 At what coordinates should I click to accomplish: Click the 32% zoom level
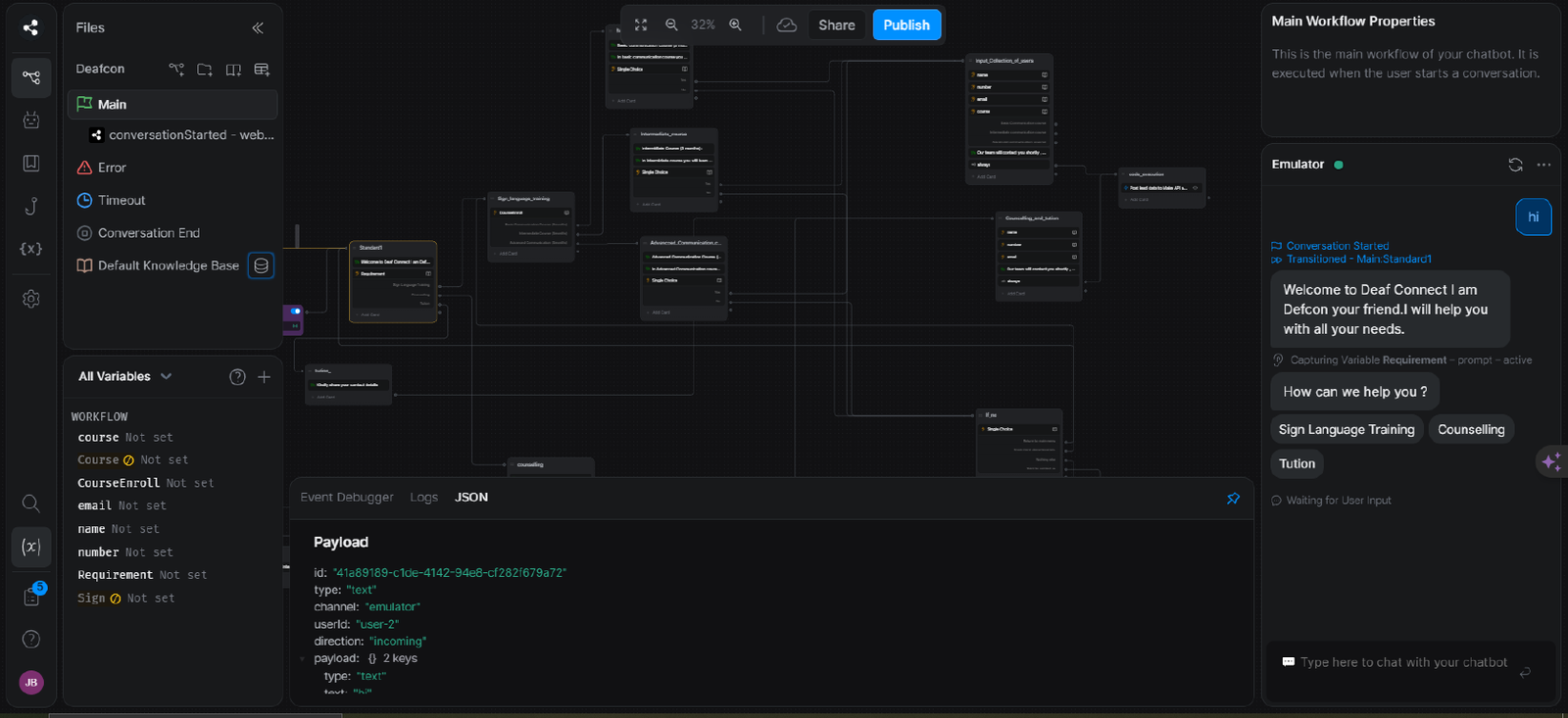tap(703, 24)
